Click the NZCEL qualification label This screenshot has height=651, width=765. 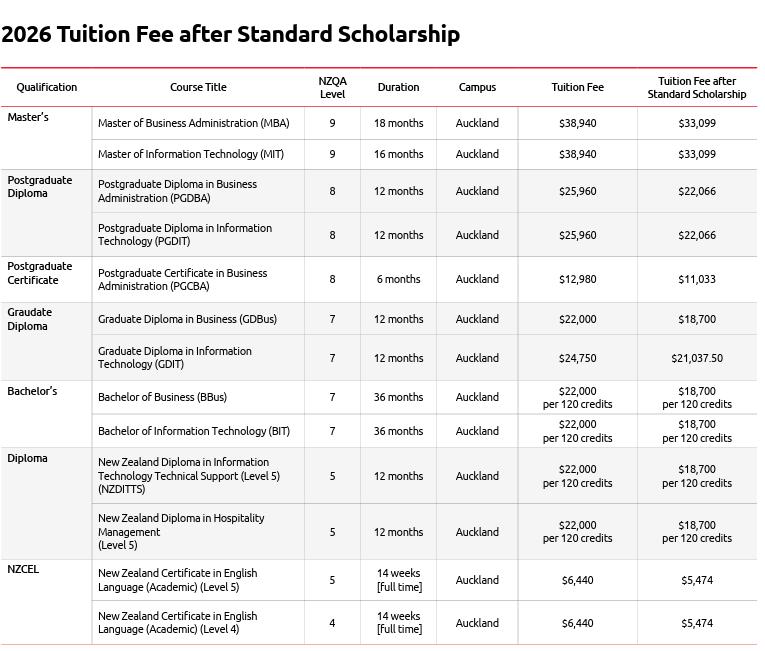click(x=23, y=569)
